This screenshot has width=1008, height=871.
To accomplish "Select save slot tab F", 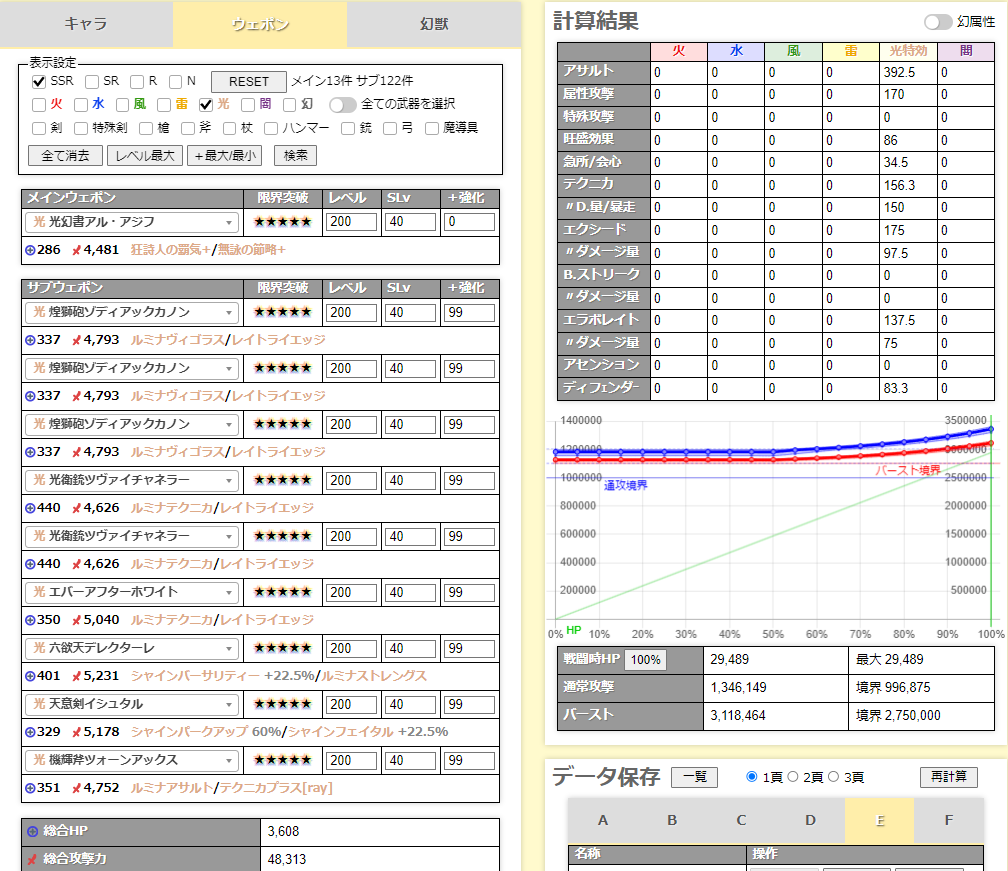I will (948, 818).
